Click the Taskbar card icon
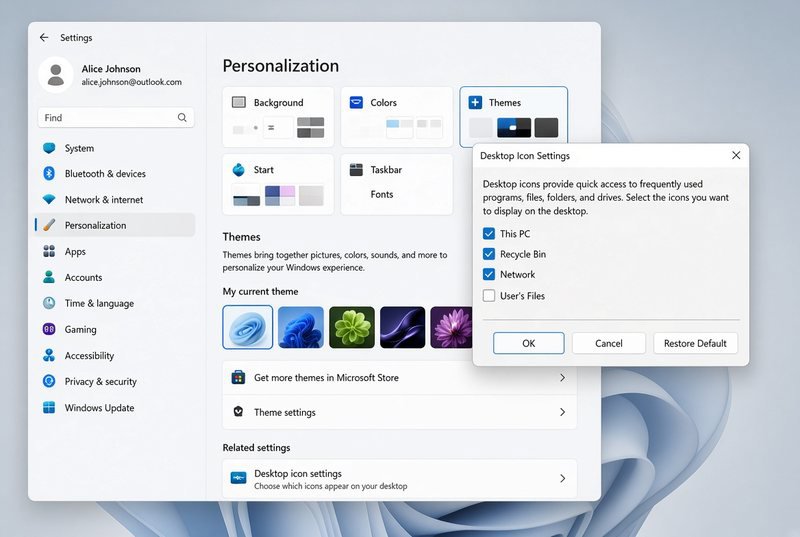 (x=356, y=169)
